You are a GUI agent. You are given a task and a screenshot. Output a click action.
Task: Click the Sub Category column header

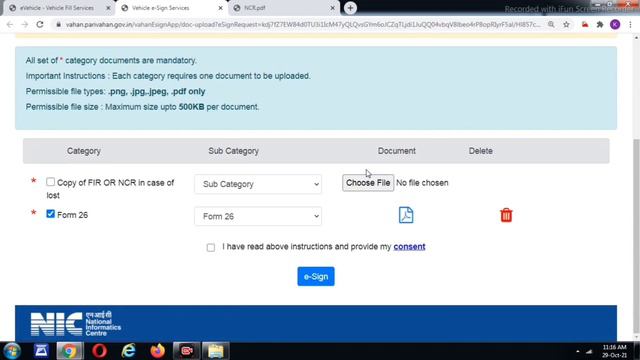click(x=233, y=151)
